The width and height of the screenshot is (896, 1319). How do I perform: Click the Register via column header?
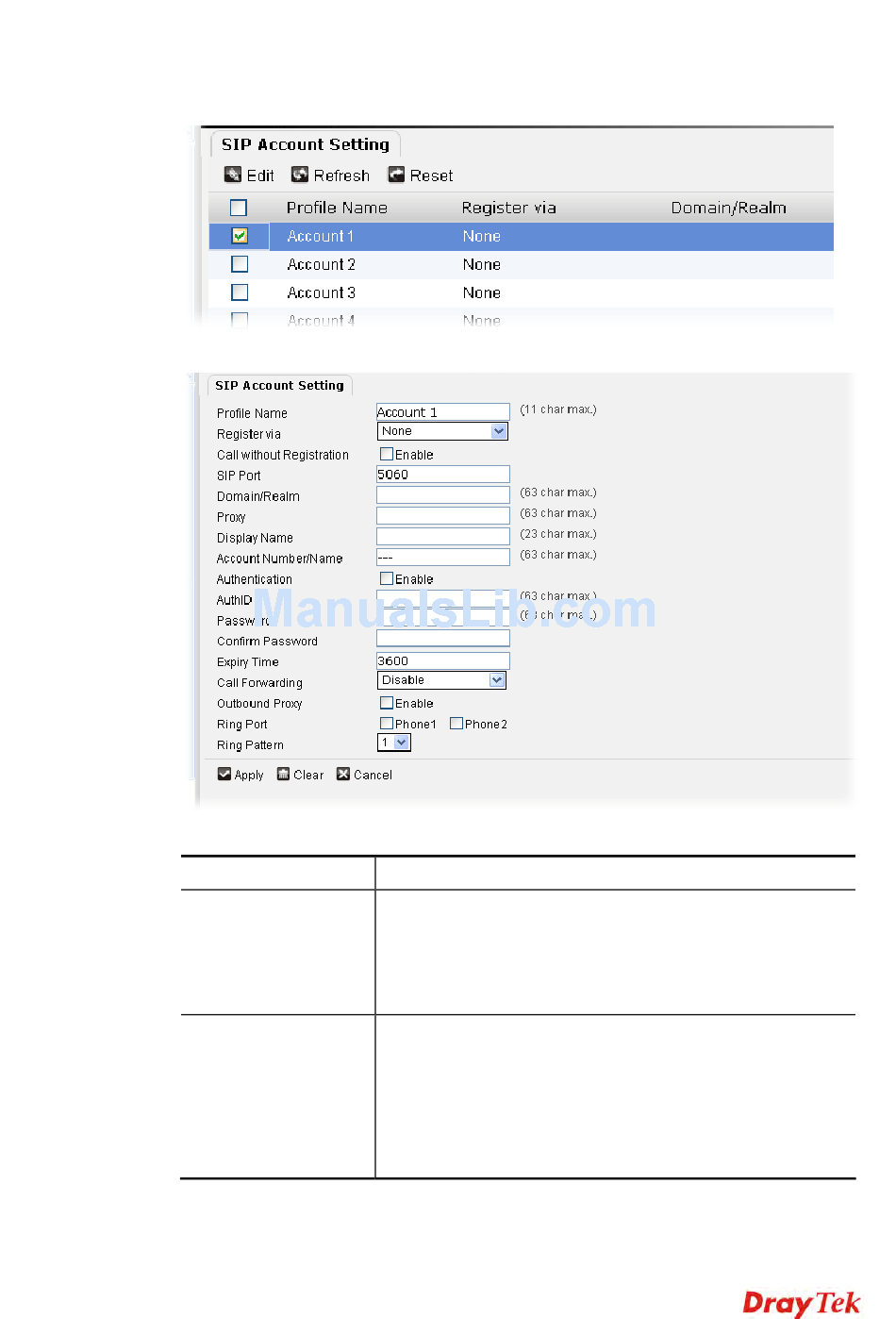508,208
